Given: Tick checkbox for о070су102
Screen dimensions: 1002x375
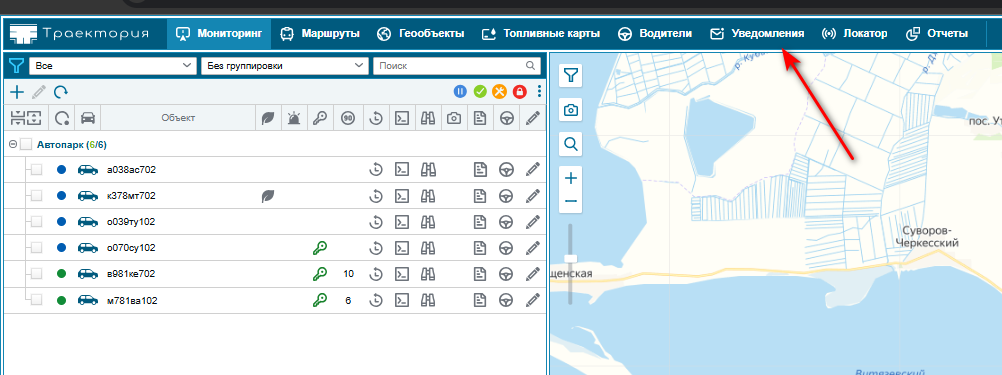Looking at the screenshot, I should coord(36,248).
